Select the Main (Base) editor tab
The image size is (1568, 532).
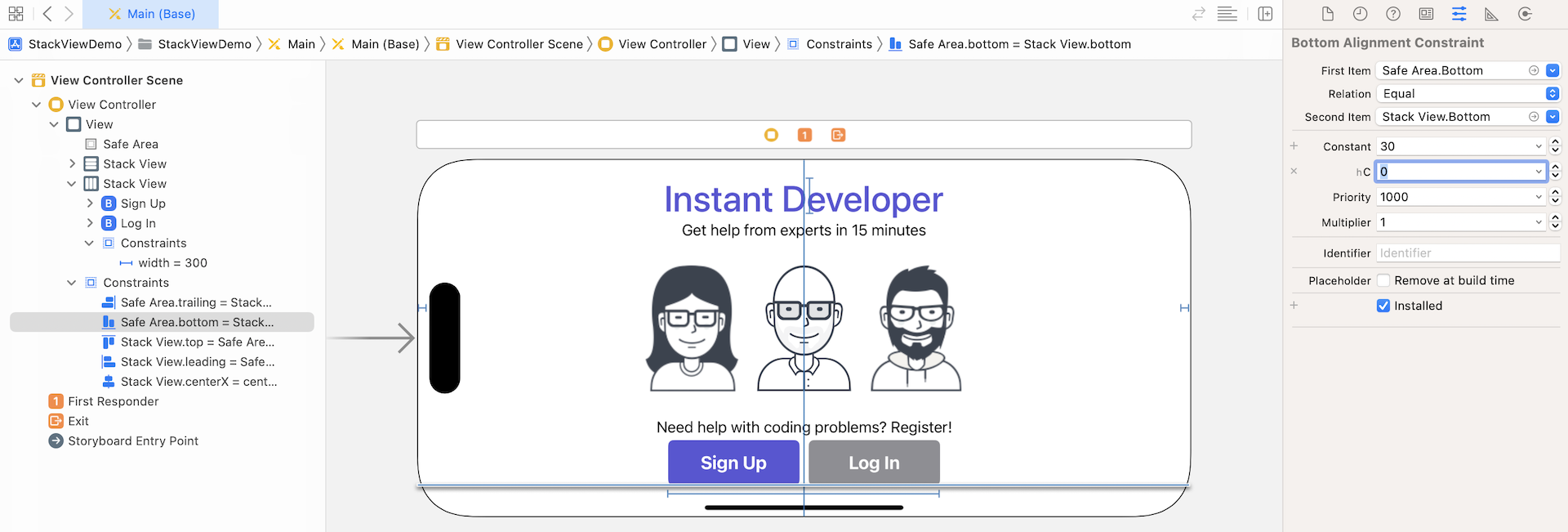tap(151, 14)
